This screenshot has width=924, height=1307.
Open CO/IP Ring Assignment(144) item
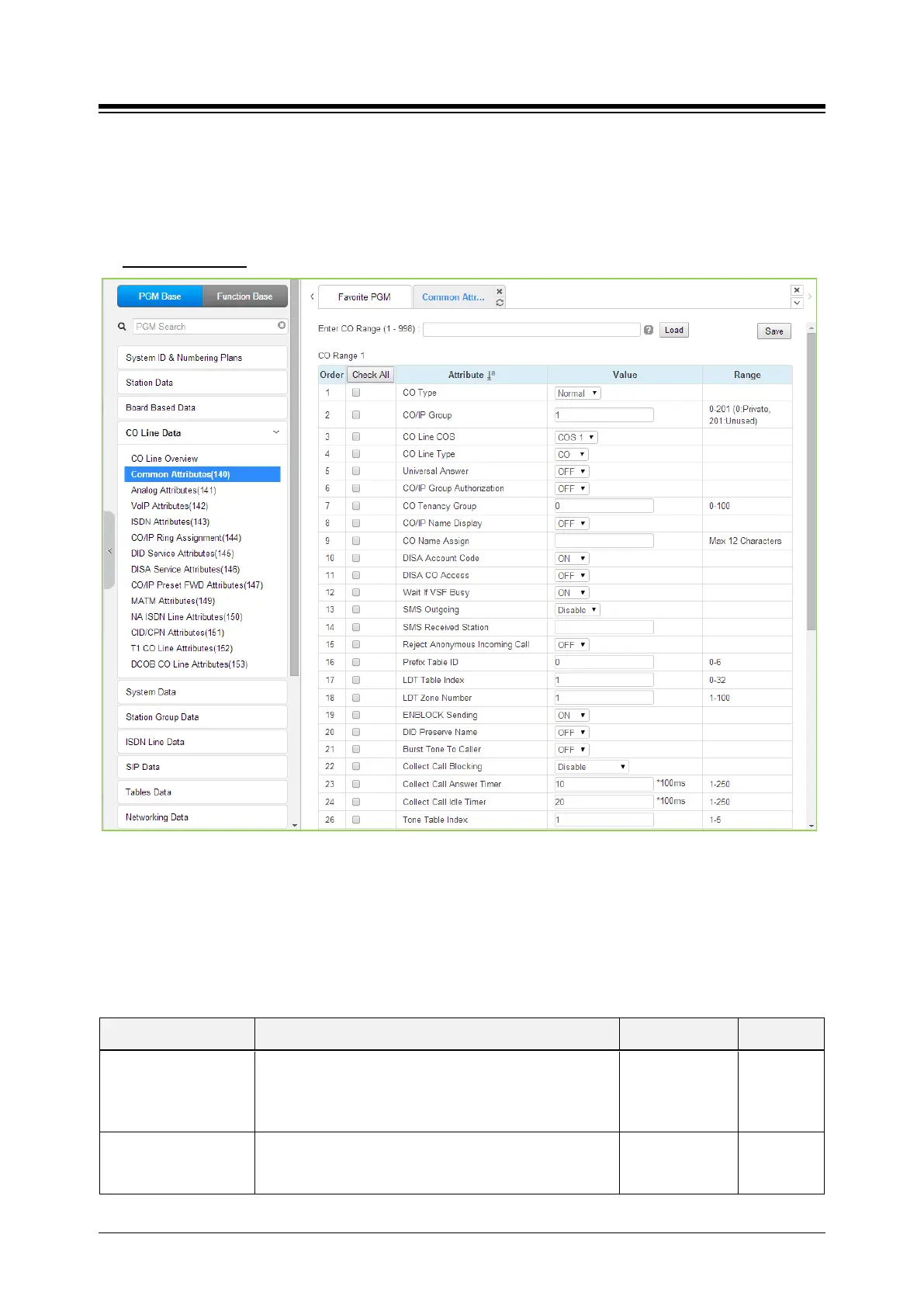click(186, 538)
